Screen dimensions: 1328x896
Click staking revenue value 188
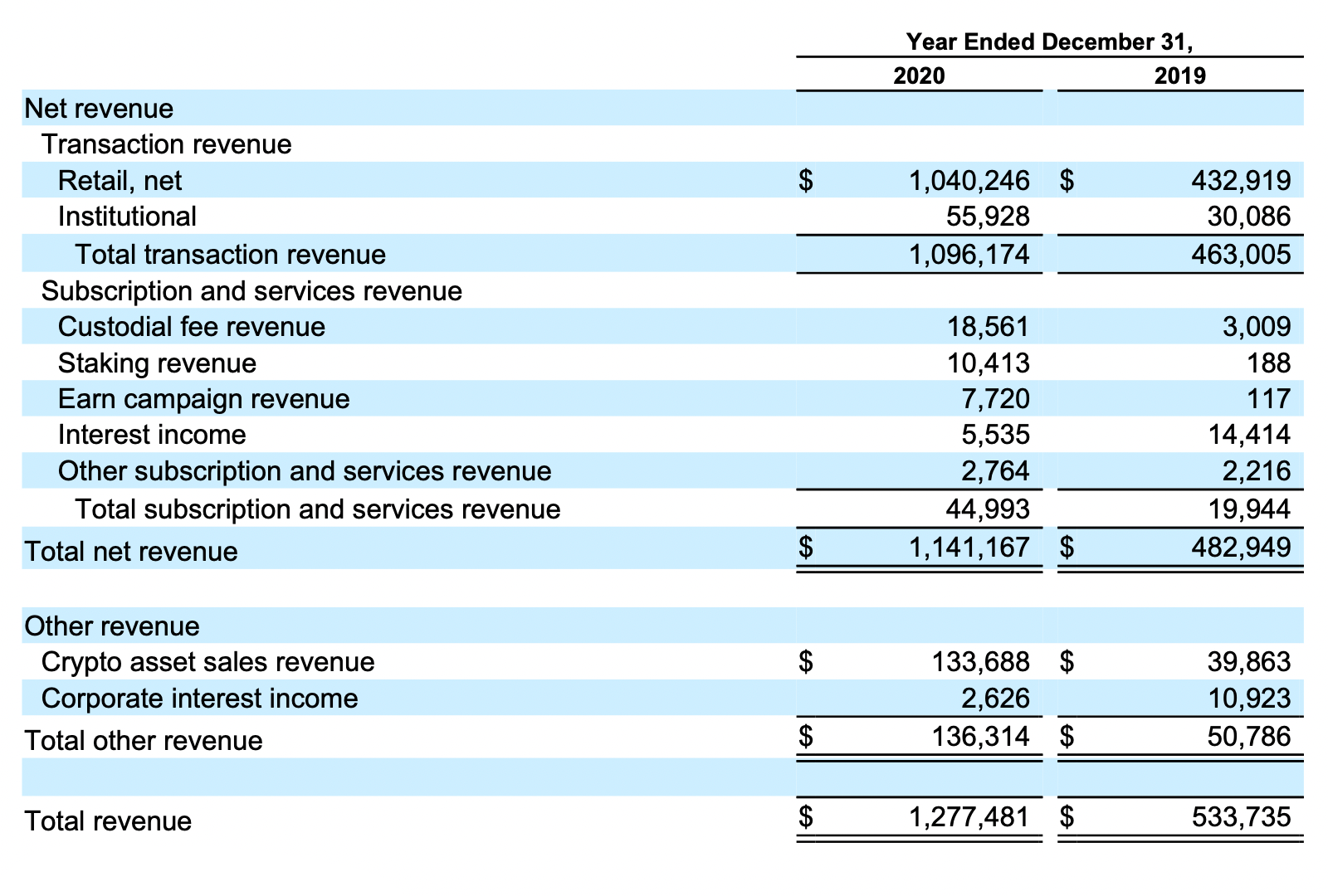click(x=1267, y=363)
